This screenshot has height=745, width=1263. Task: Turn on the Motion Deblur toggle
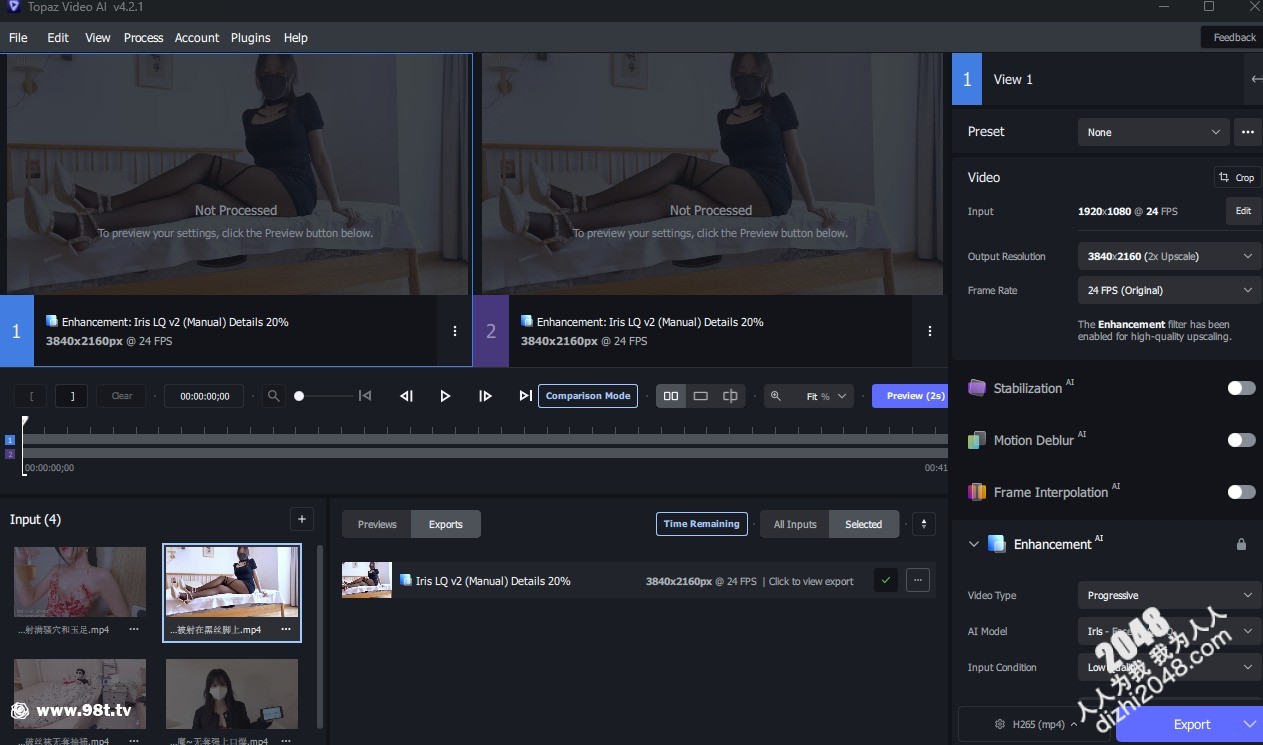tap(1241, 440)
